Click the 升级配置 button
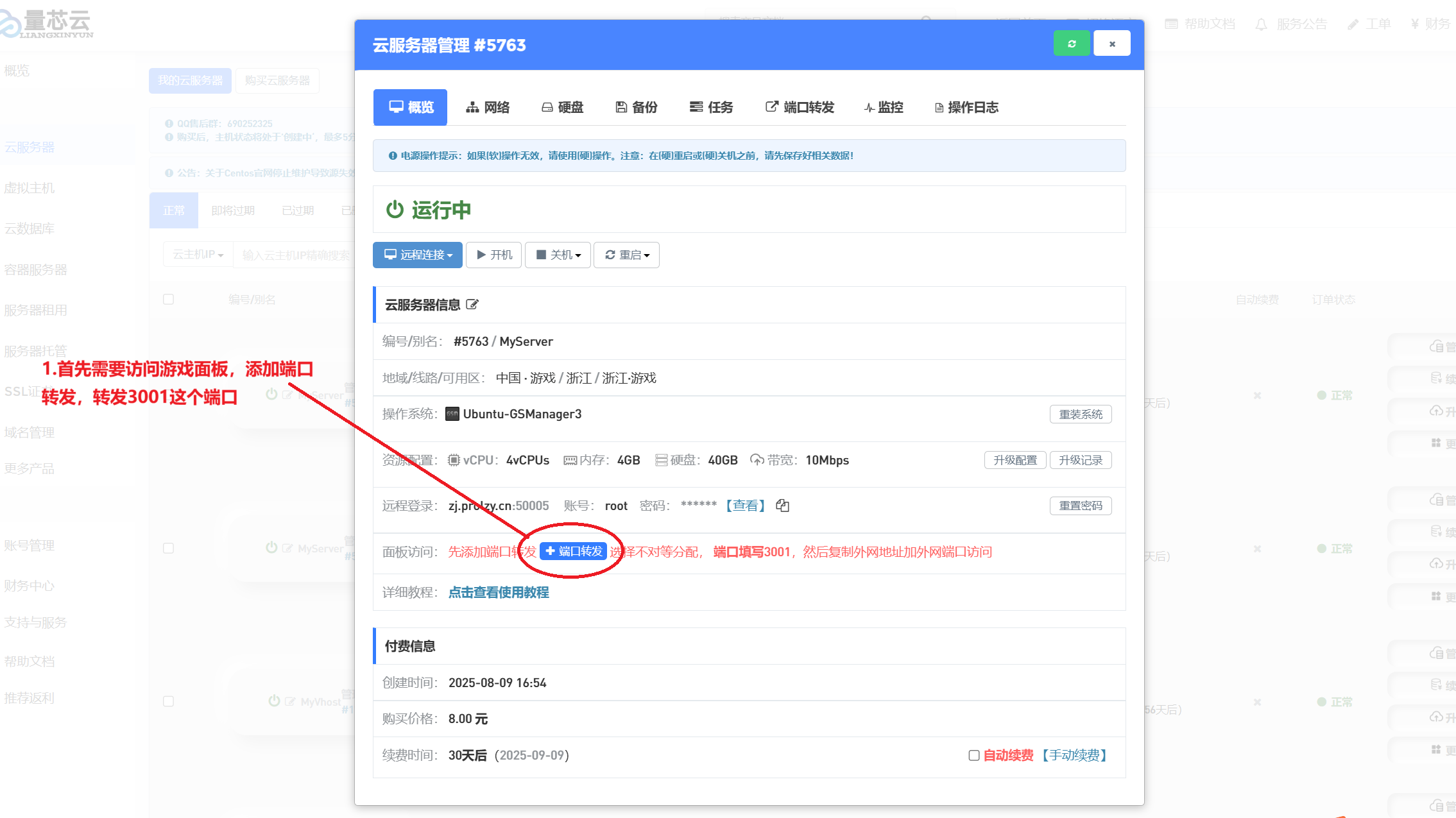 click(x=1015, y=460)
